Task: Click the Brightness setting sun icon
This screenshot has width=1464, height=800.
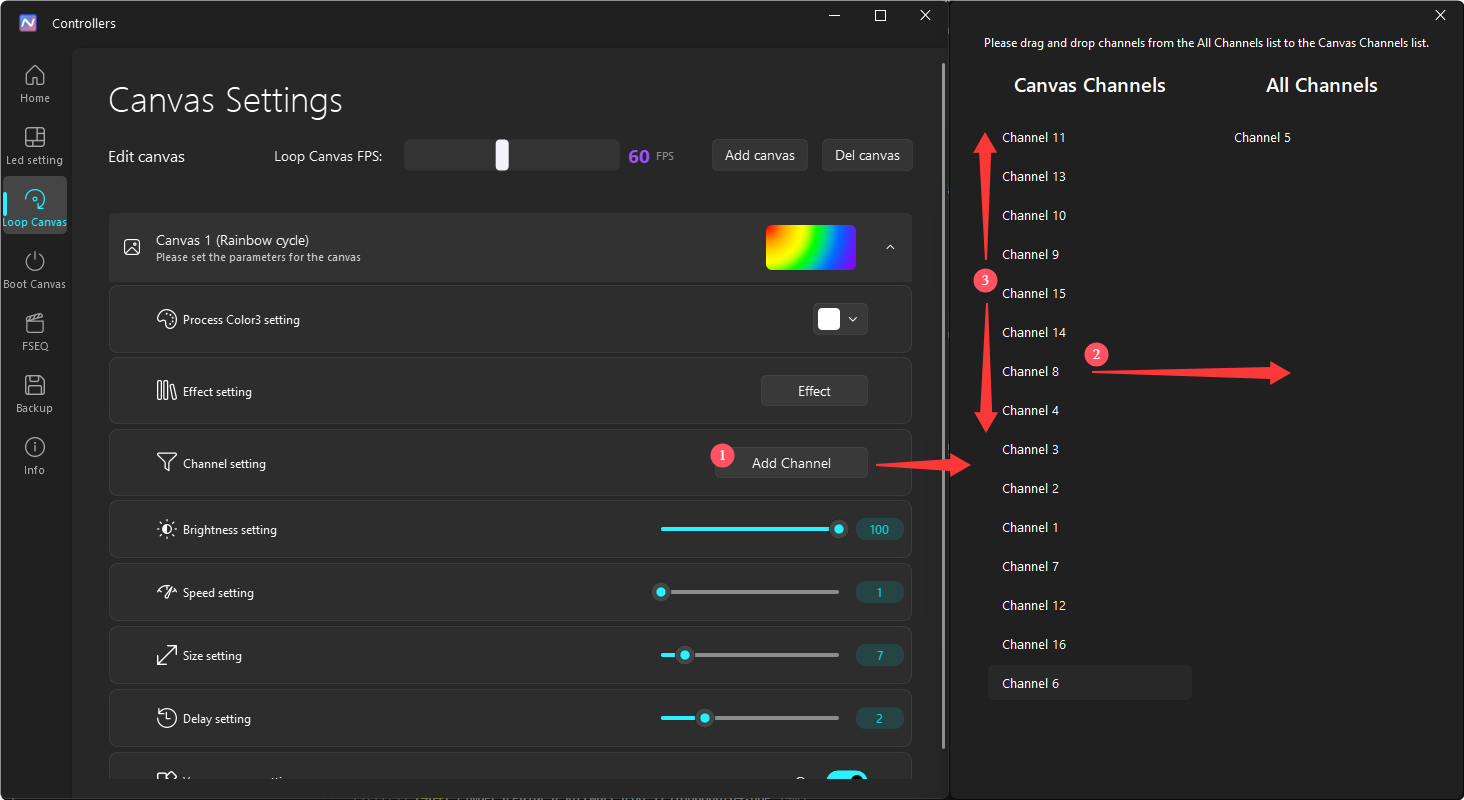Action: tap(166, 529)
